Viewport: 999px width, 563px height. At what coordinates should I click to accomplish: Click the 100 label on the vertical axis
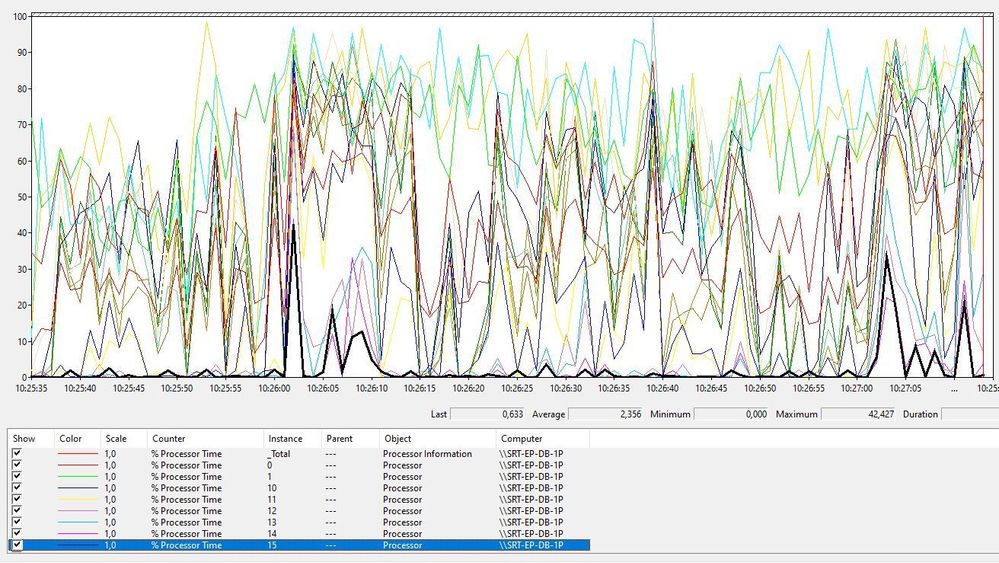click(x=20, y=16)
